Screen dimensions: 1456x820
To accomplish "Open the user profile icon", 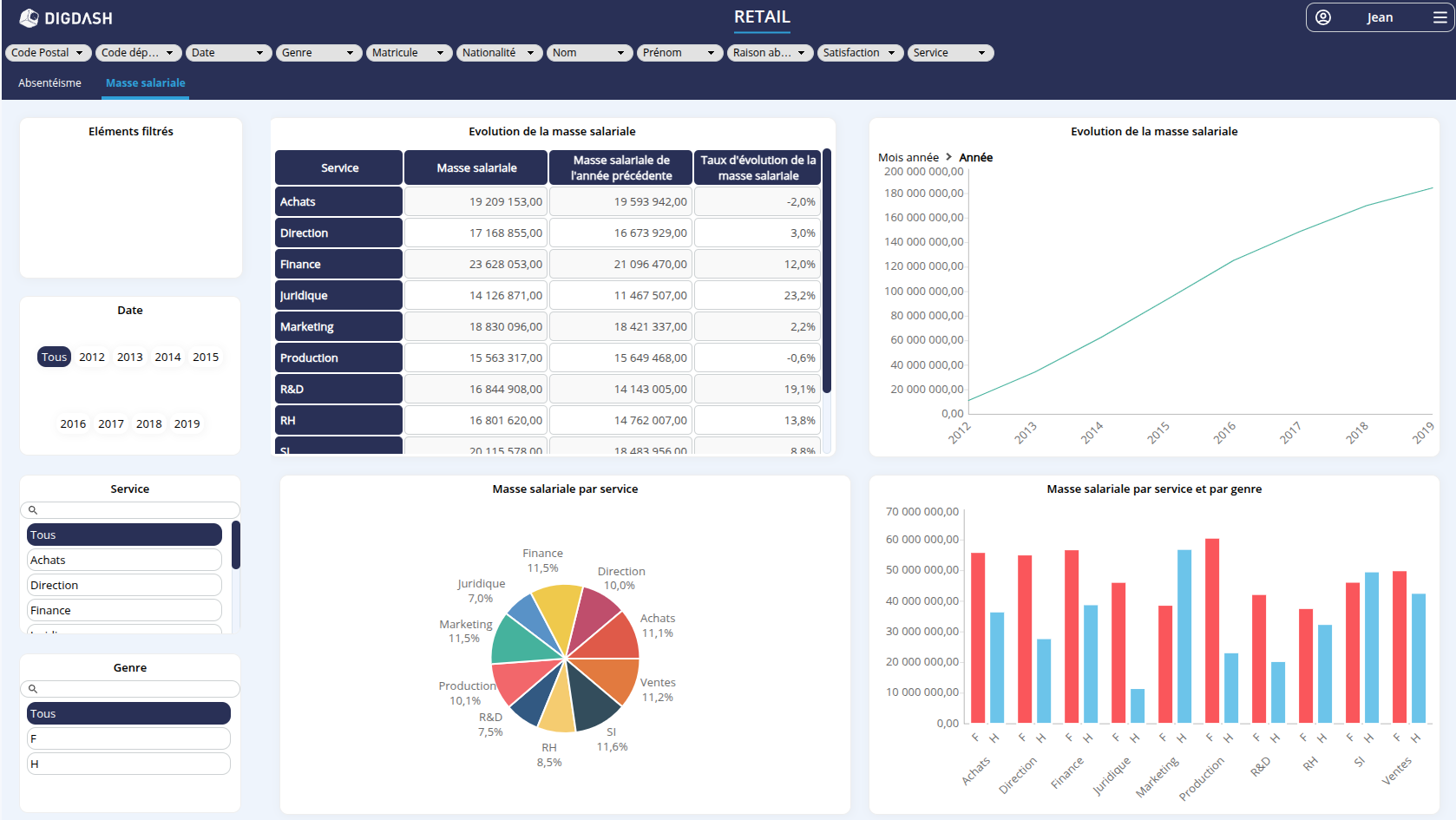I will point(1322,17).
